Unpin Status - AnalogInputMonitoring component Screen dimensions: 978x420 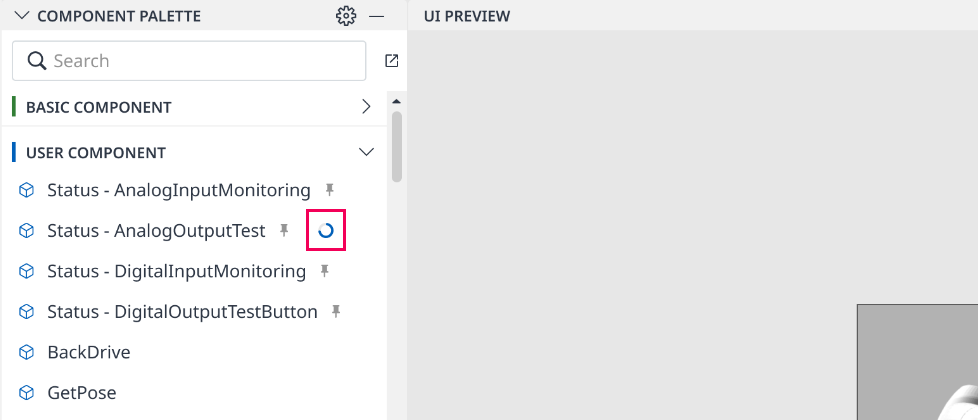coord(329,190)
